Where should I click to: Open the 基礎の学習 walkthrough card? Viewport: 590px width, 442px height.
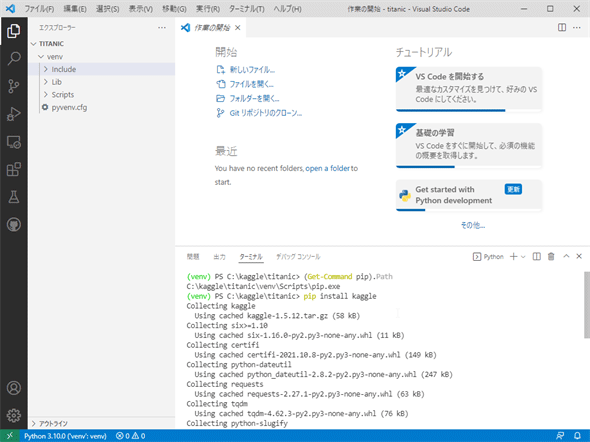coord(469,145)
